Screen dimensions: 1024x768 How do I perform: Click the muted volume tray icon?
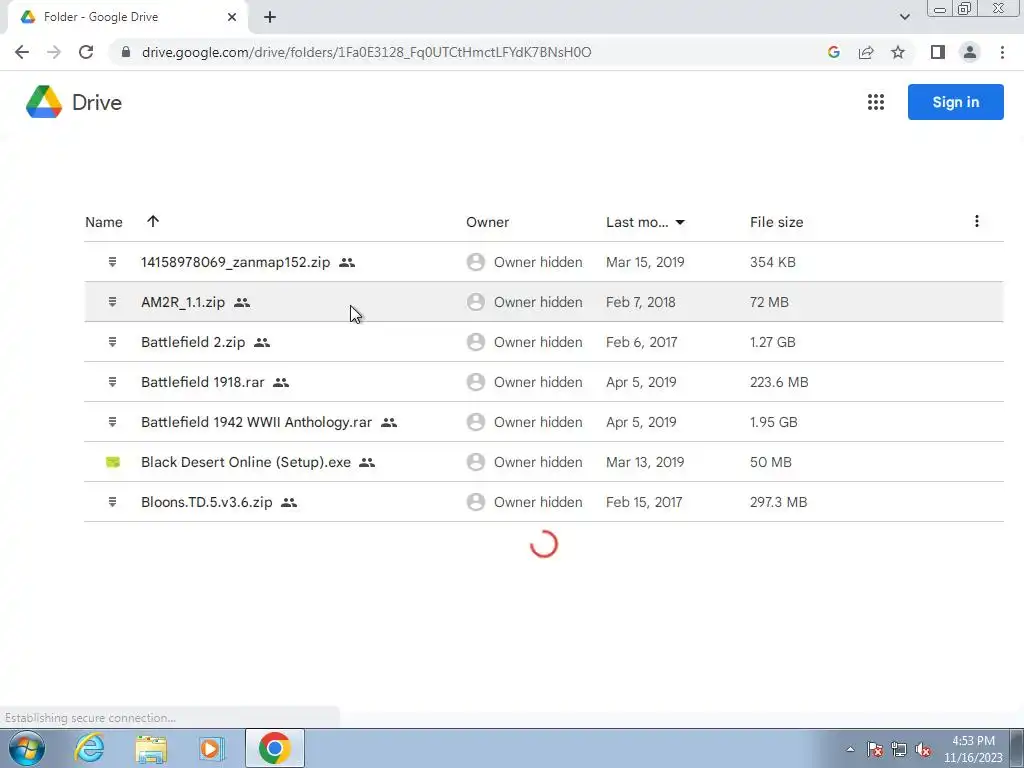coord(923,749)
